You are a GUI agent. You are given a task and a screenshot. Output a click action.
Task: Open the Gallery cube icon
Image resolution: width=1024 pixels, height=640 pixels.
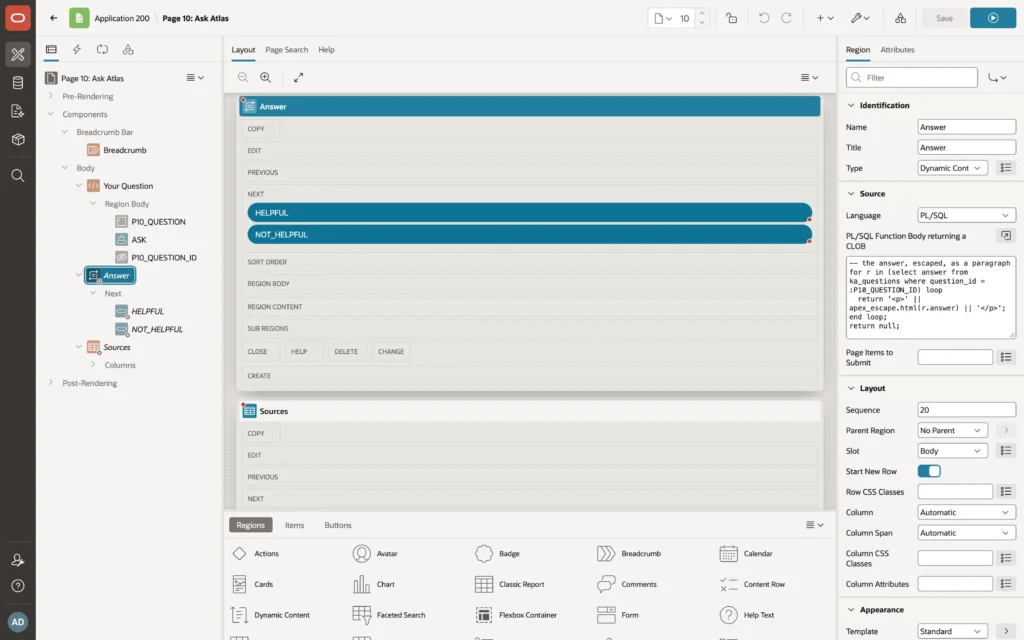pos(18,139)
